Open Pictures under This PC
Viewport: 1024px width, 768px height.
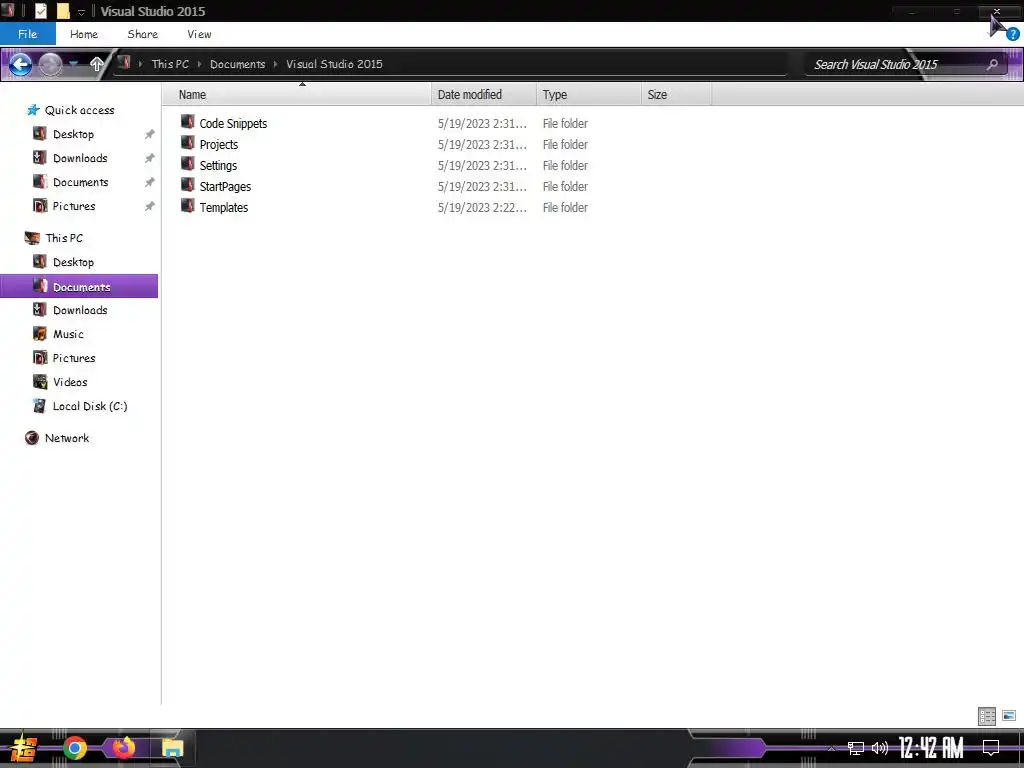point(74,358)
